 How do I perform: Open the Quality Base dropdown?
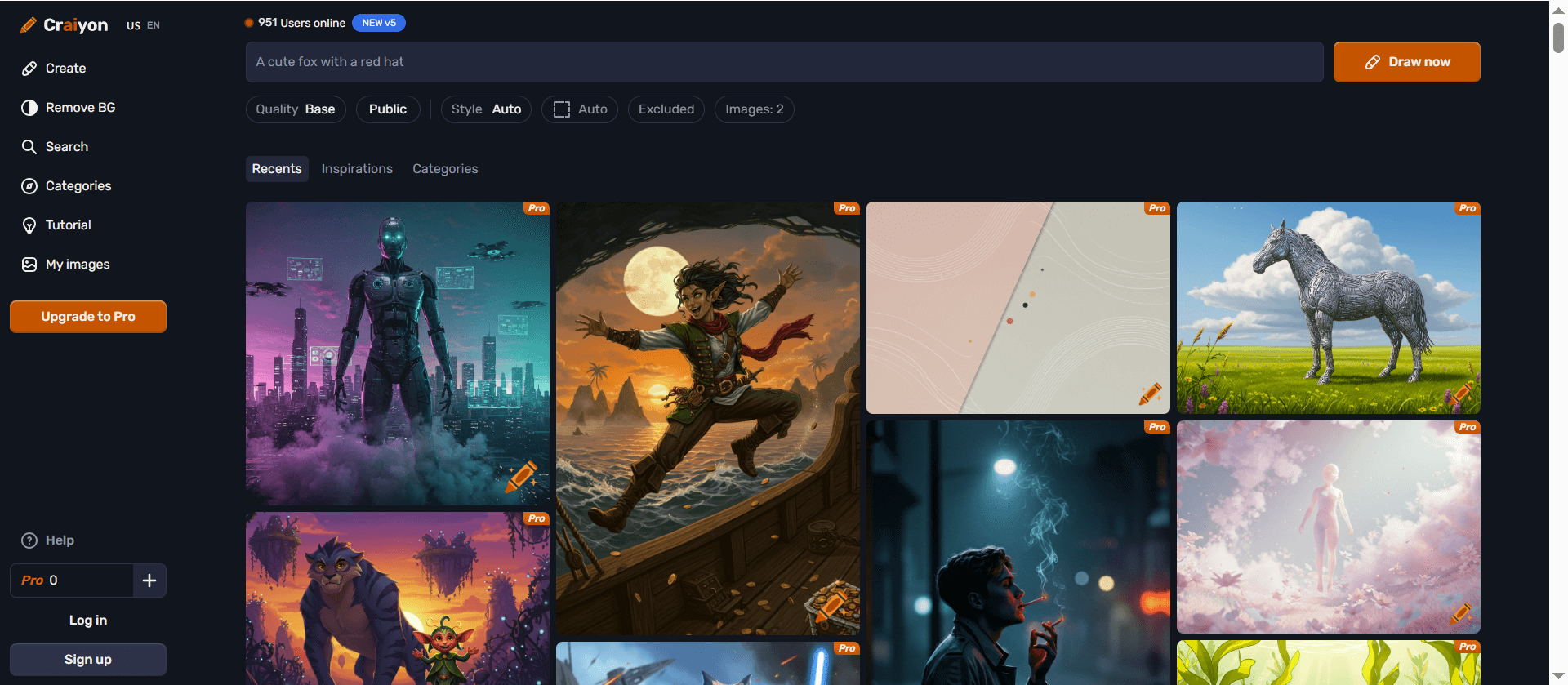(296, 109)
